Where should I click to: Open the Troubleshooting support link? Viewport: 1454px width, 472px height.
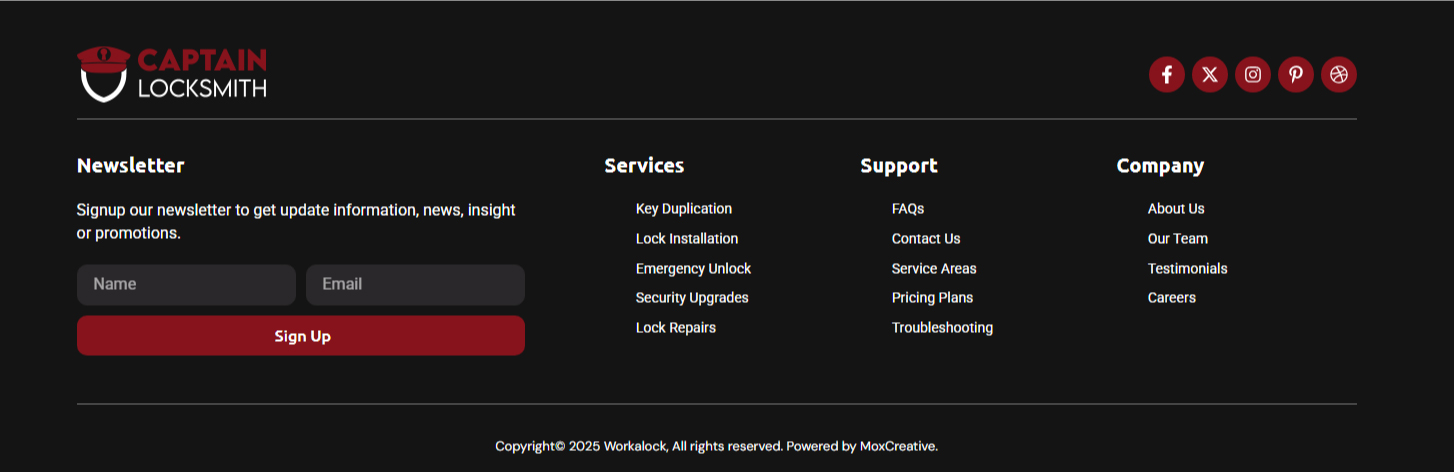click(x=942, y=328)
